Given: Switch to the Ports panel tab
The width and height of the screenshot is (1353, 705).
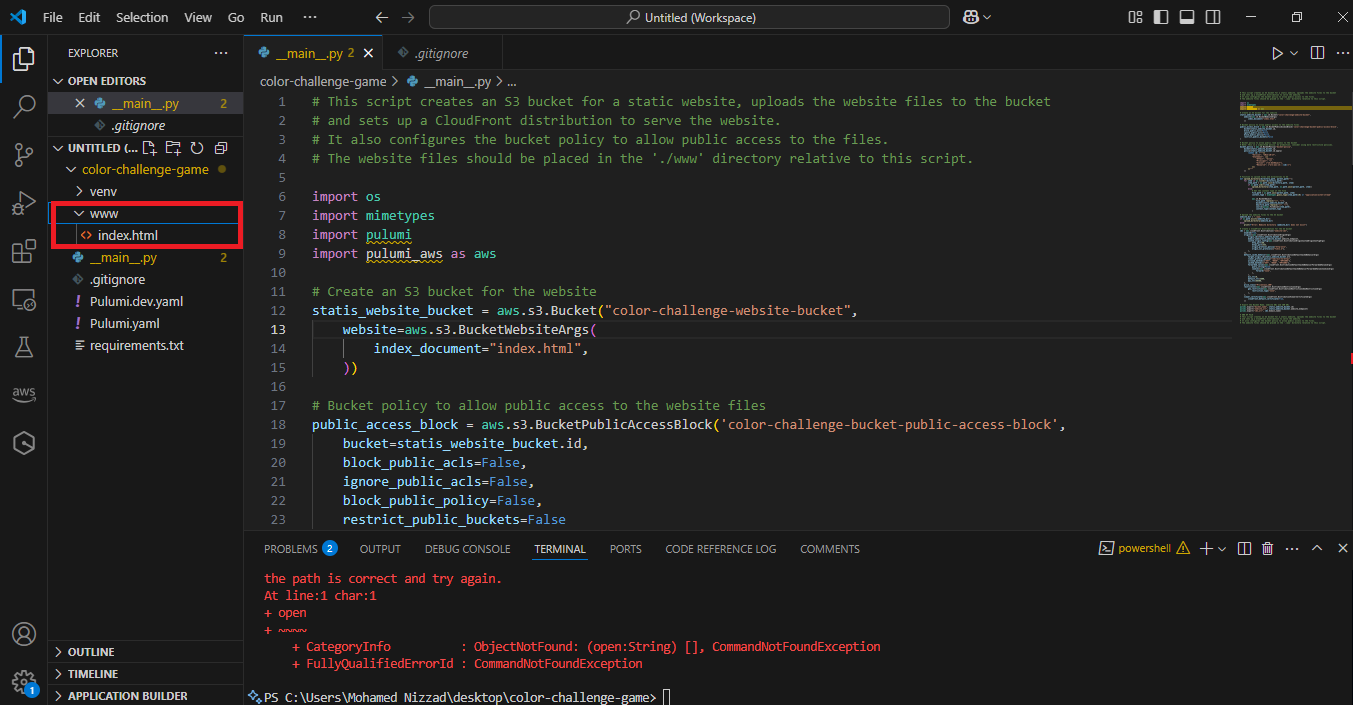Looking at the screenshot, I should 626,549.
